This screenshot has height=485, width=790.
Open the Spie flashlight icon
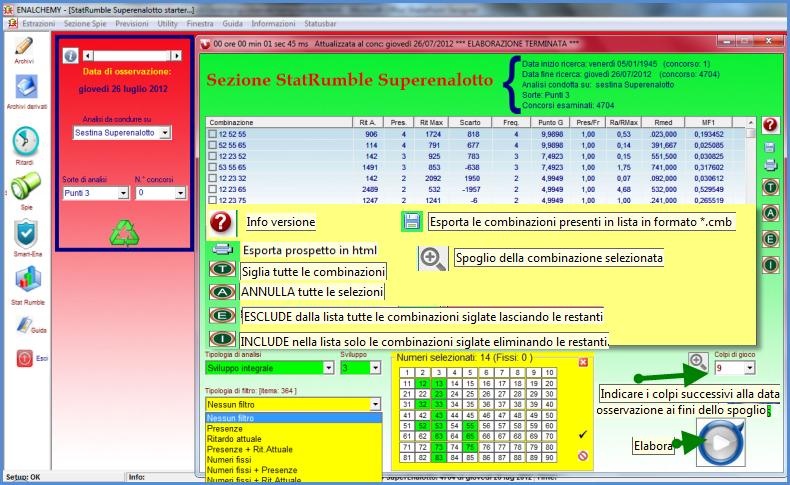(x=26, y=186)
